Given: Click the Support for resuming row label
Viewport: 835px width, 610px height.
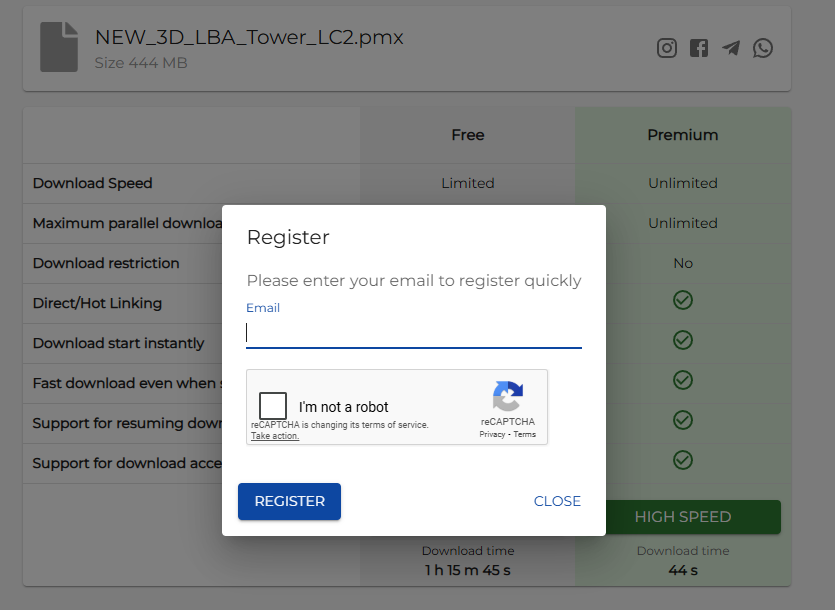Looking at the screenshot, I should click(127, 423).
